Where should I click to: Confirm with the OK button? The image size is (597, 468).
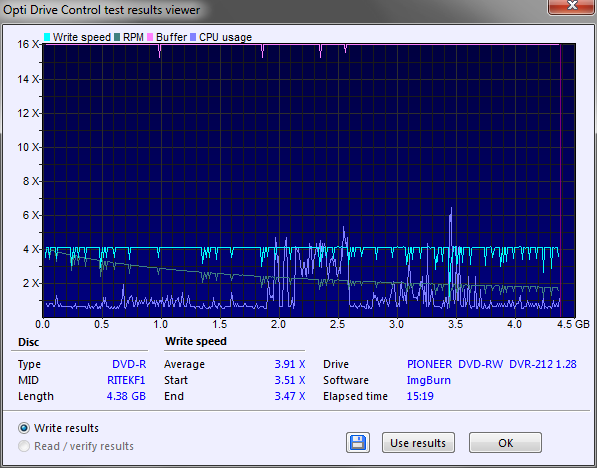[505, 442]
